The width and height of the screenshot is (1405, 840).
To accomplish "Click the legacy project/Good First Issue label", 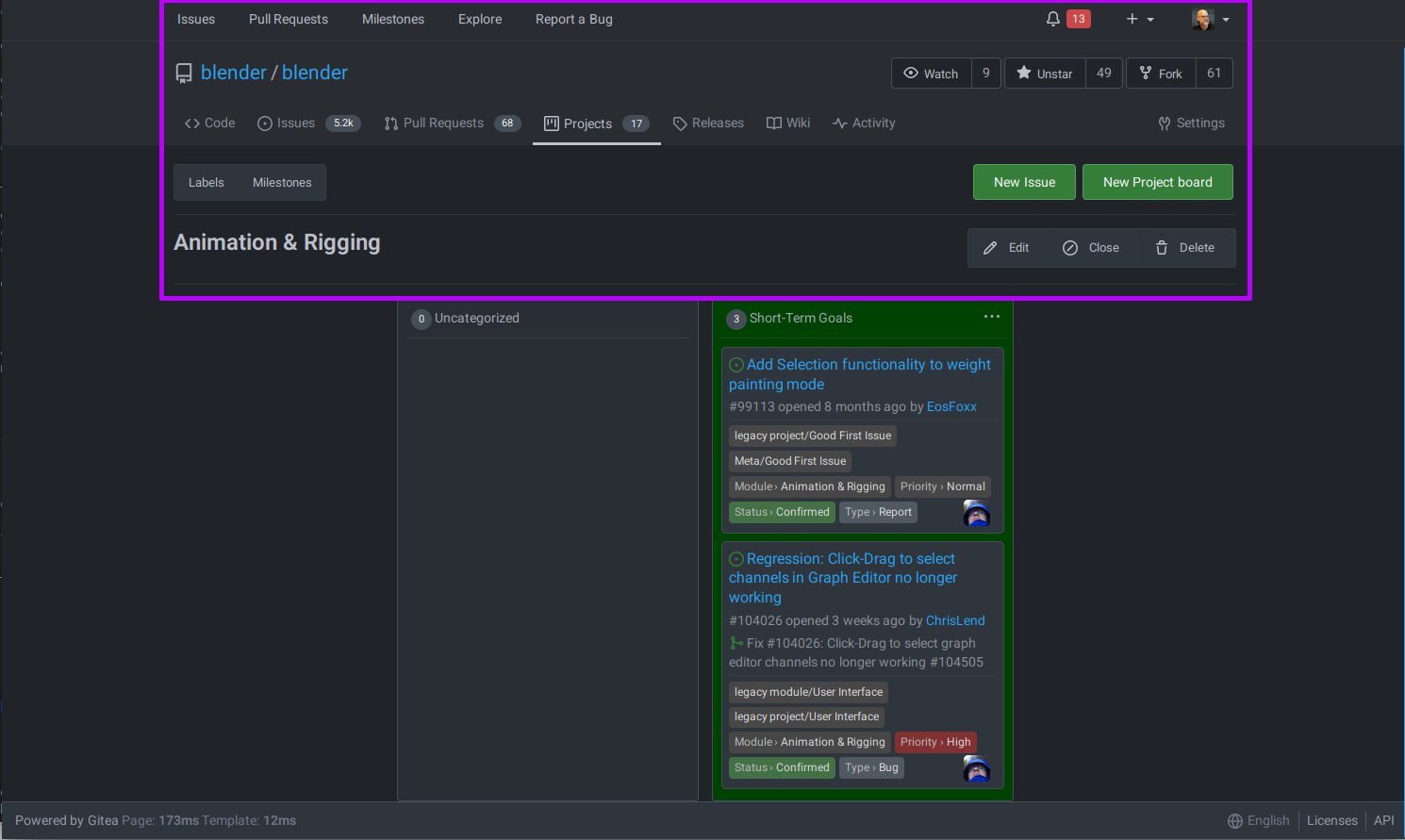I will click(813, 436).
